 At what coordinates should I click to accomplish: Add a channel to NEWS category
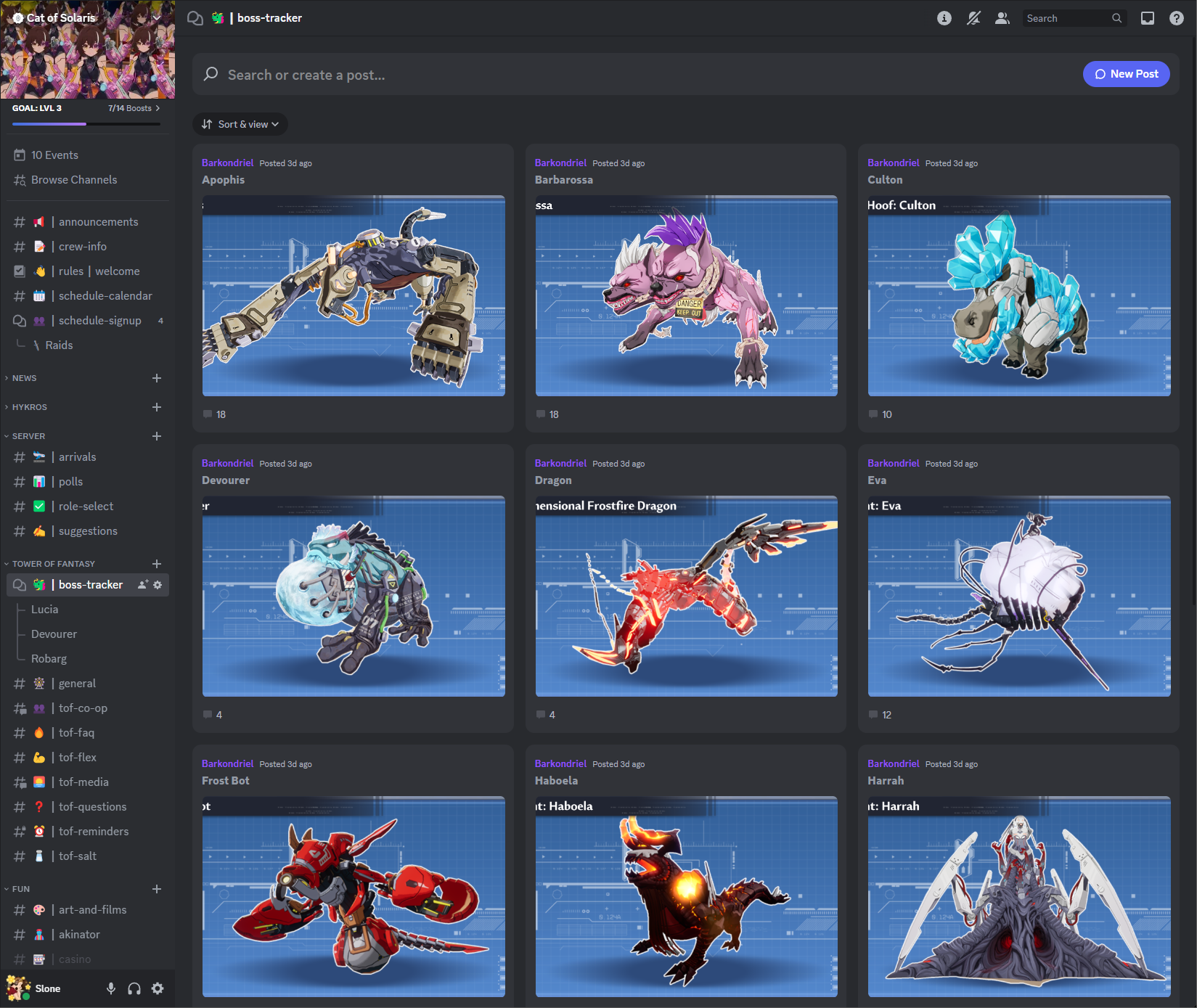157,378
